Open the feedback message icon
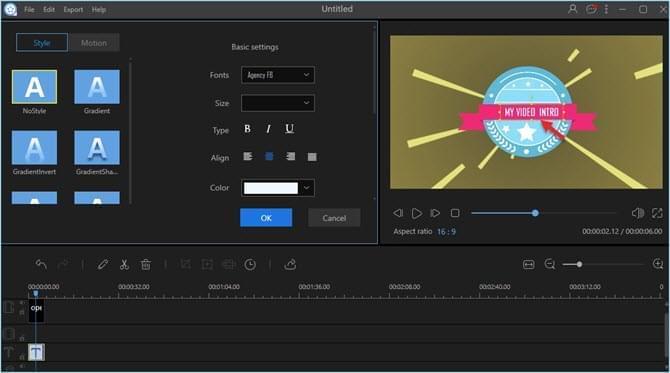The width and height of the screenshot is (670, 373). pyautogui.click(x=592, y=9)
